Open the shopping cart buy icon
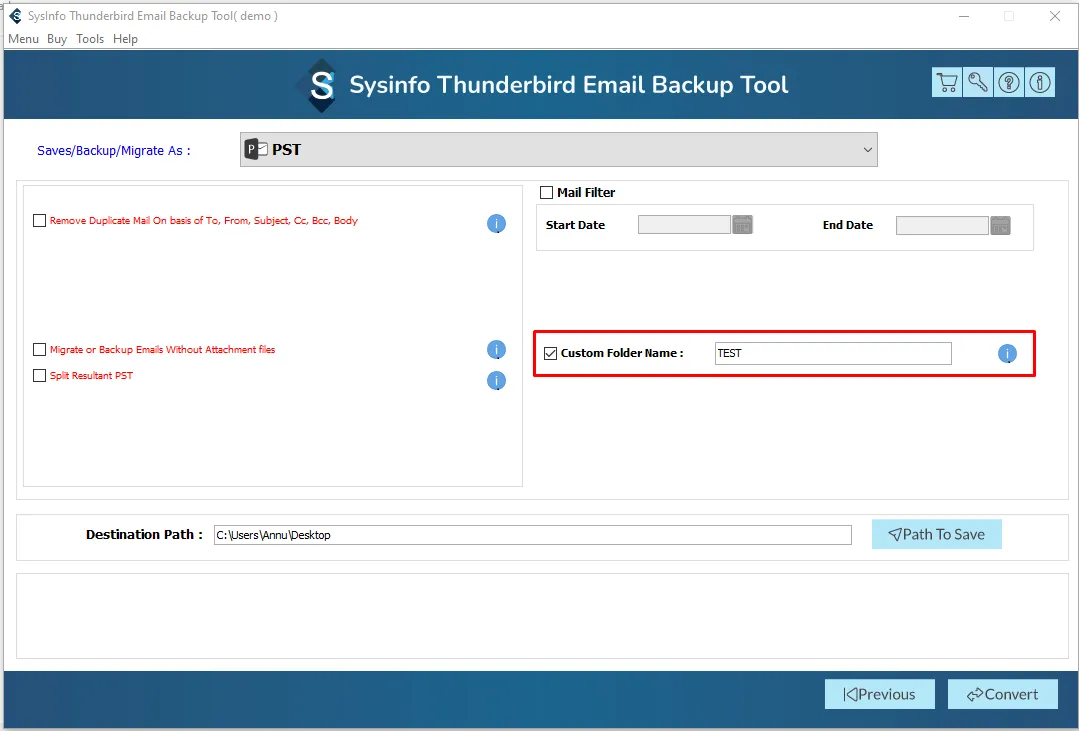 [947, 83]
